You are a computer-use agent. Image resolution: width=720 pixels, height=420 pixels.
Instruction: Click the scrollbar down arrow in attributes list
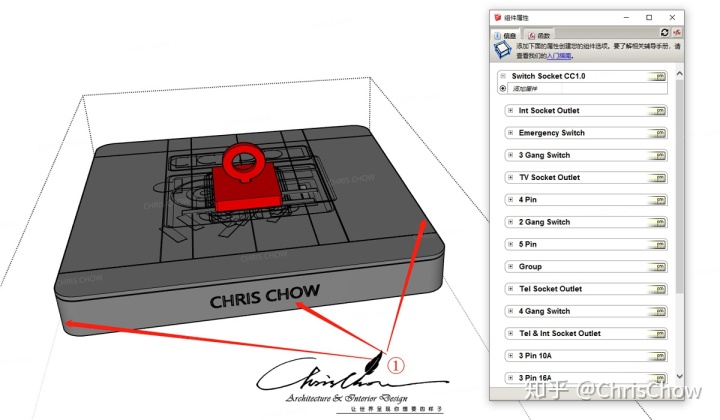pos(680,376)
